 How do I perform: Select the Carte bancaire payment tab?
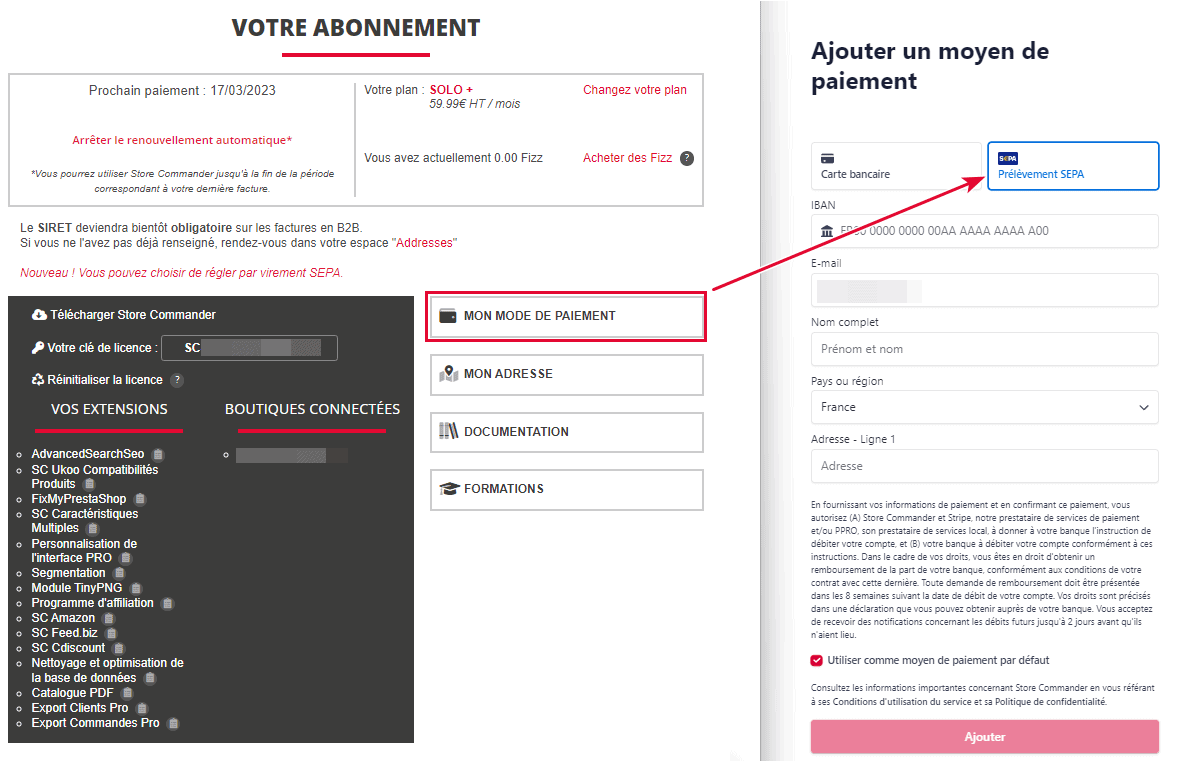click(x=895, y=166)
